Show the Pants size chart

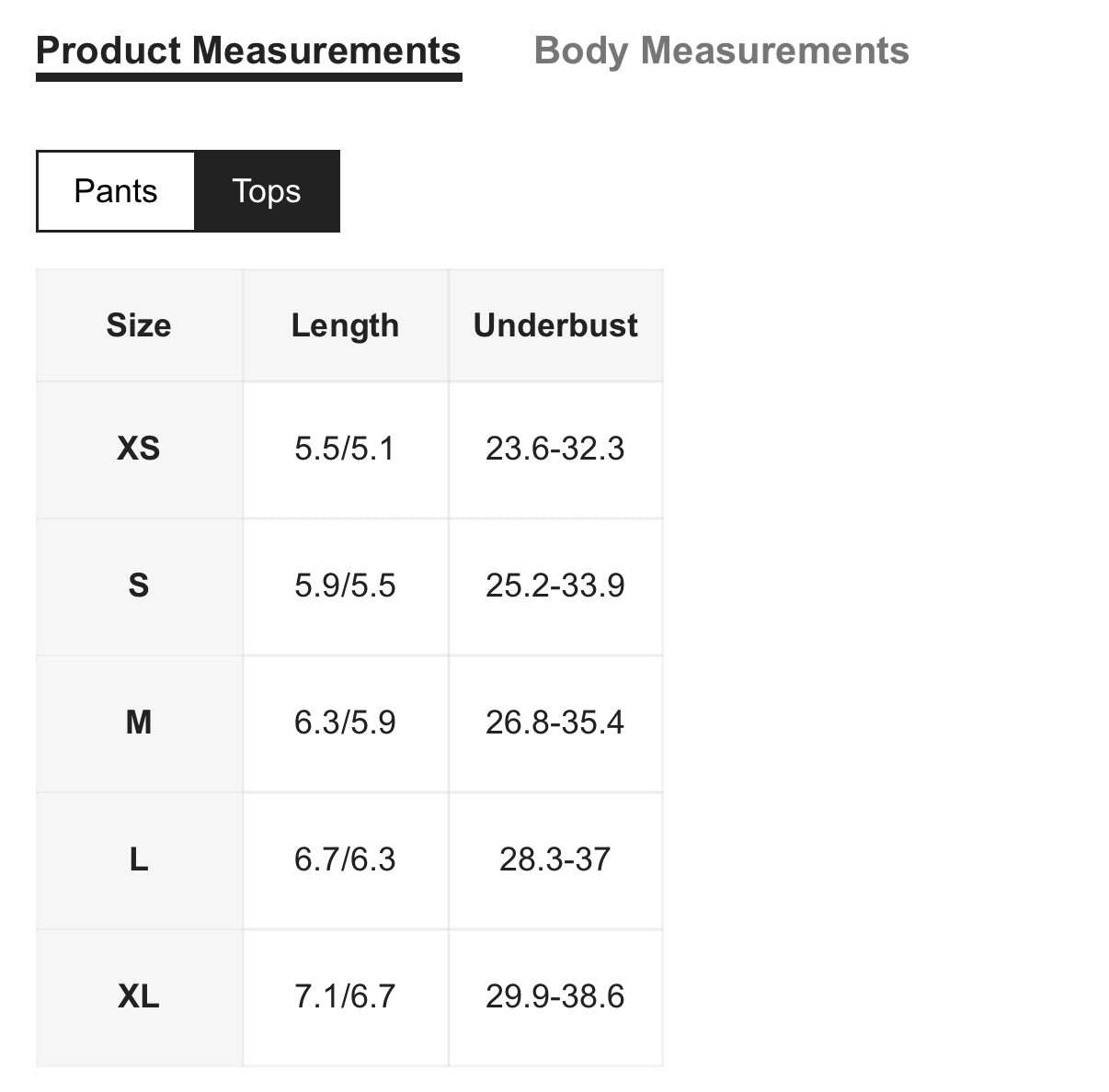click(116, 191)
